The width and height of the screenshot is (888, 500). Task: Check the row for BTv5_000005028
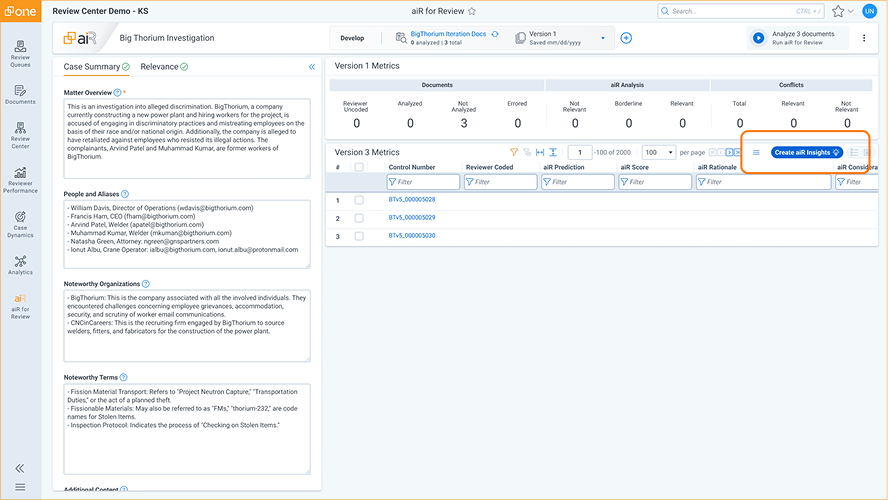pos(359,200)
